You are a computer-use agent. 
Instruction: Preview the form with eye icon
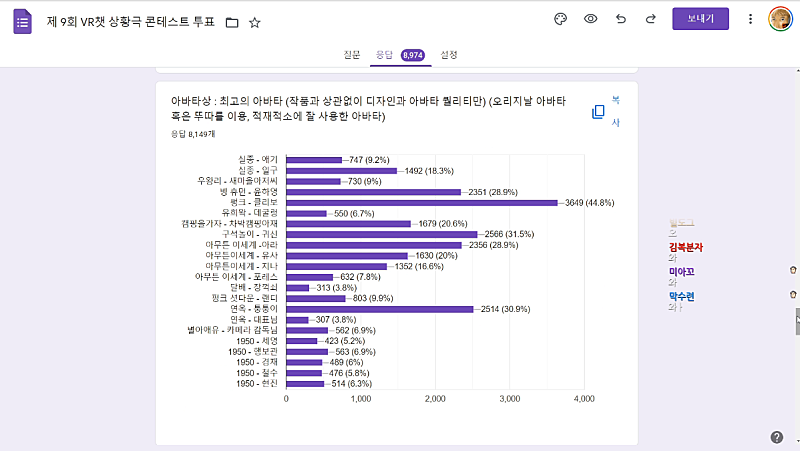[590, 19]
